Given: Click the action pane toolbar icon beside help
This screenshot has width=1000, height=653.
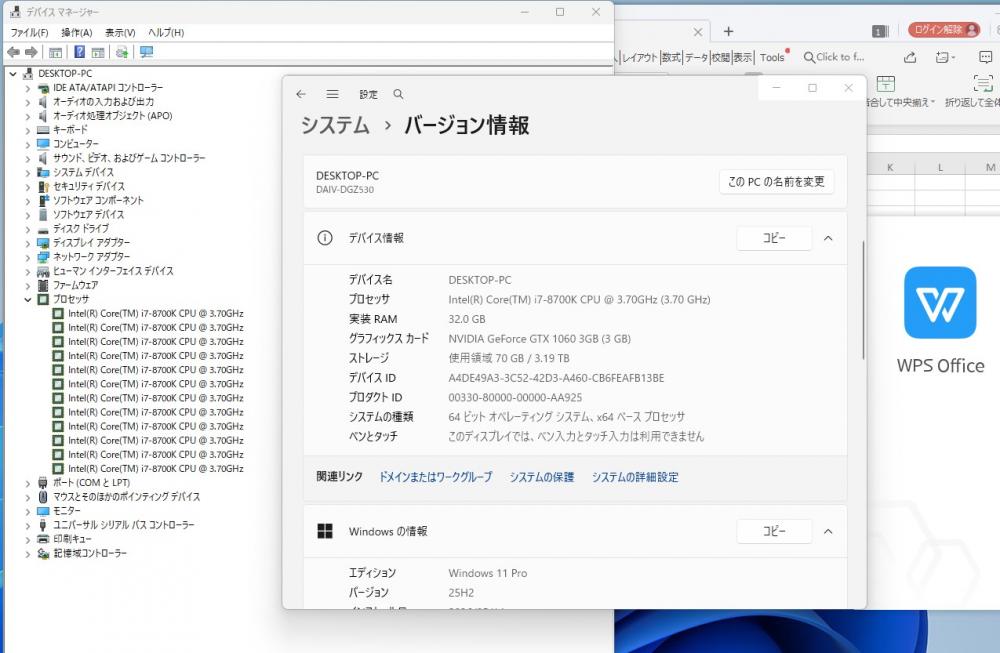Looking at the screenshot, I should 98,52.
